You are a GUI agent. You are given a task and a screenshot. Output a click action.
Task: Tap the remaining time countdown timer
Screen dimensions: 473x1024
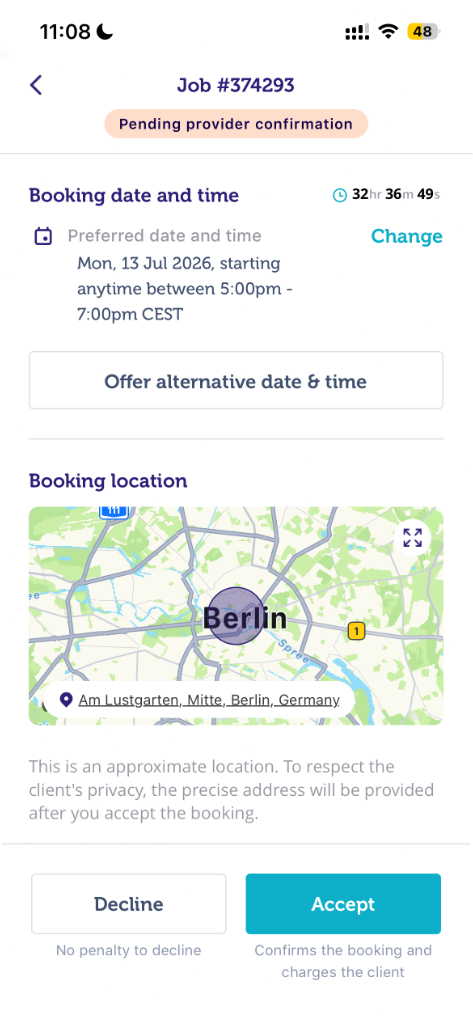(x=387, y=195)
